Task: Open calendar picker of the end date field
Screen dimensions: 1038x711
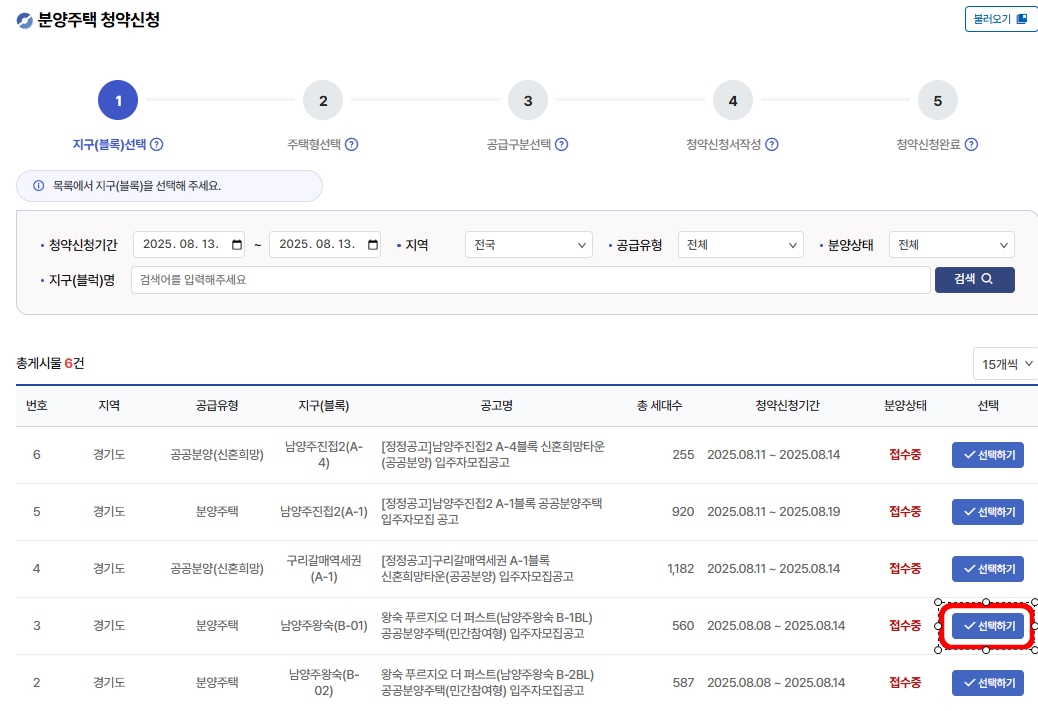Action: pyautogui.click(x=373, y=245)
